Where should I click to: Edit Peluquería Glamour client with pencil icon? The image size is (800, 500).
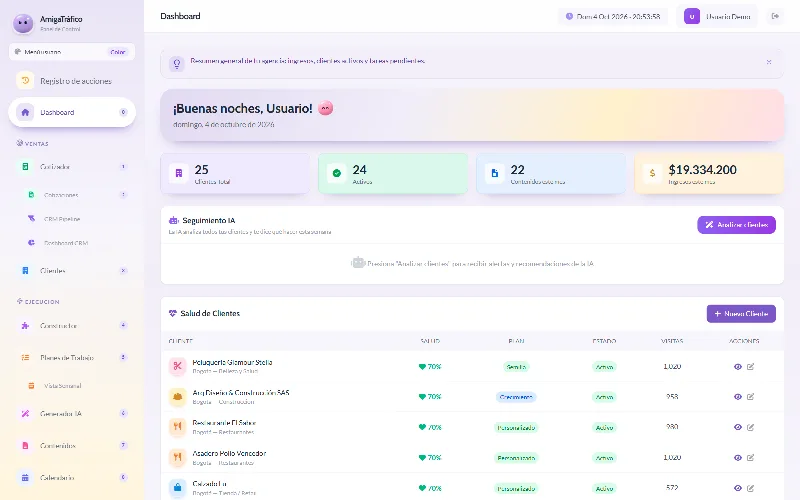pos(751,366)
